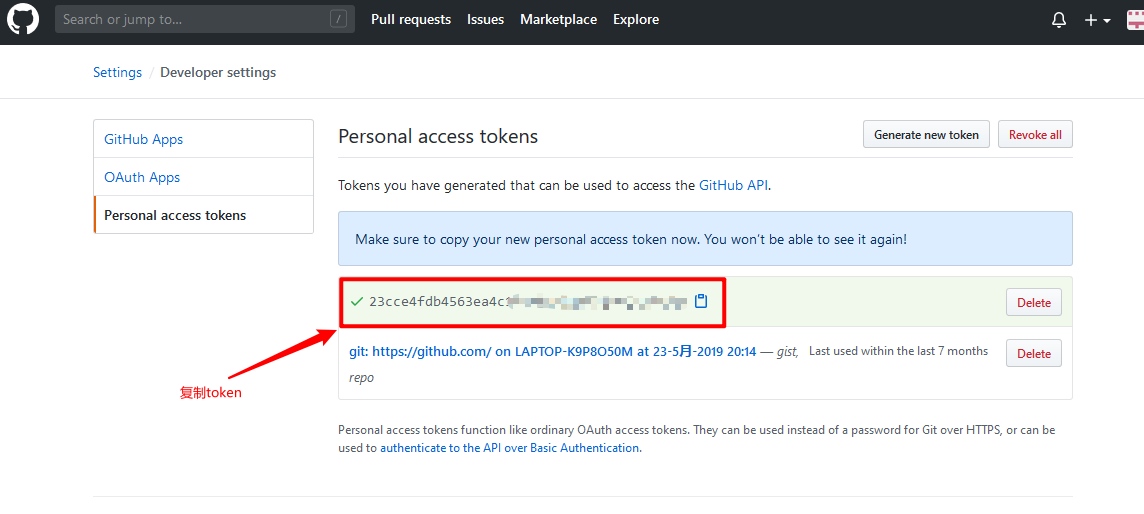Click the GitHub Octocat logo

22,19
